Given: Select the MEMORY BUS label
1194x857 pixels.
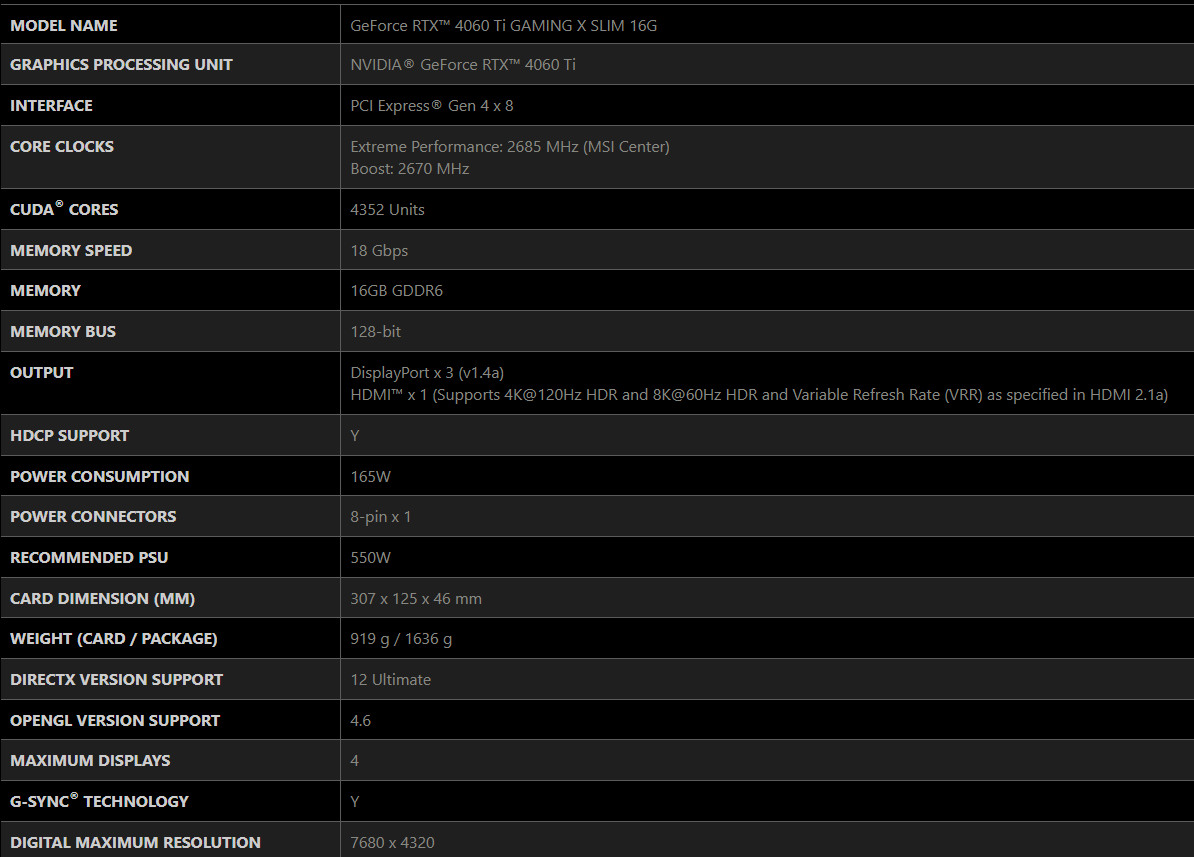Looking at the screenshot, I should point(63,332).
